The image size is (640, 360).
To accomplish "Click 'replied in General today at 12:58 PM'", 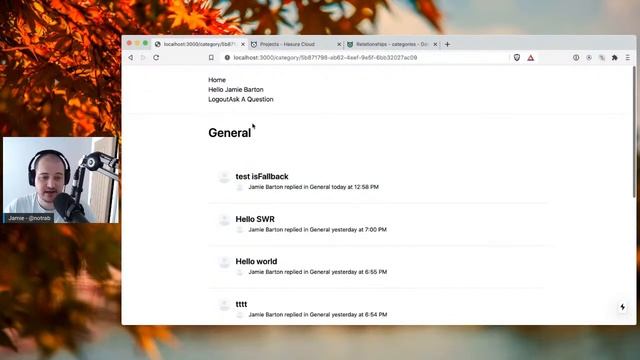I will coord(331,187).
